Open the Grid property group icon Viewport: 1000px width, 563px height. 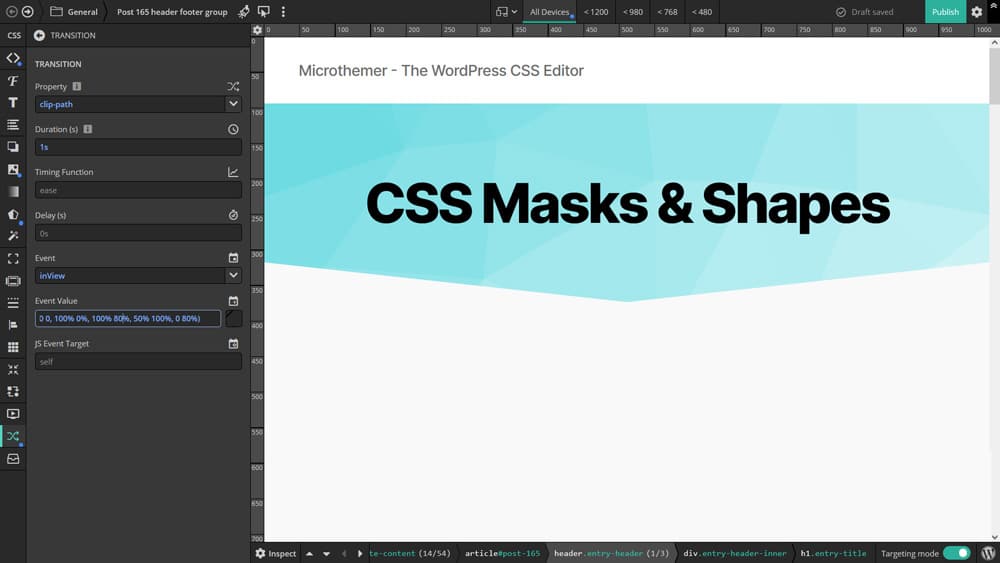[13, 347]
